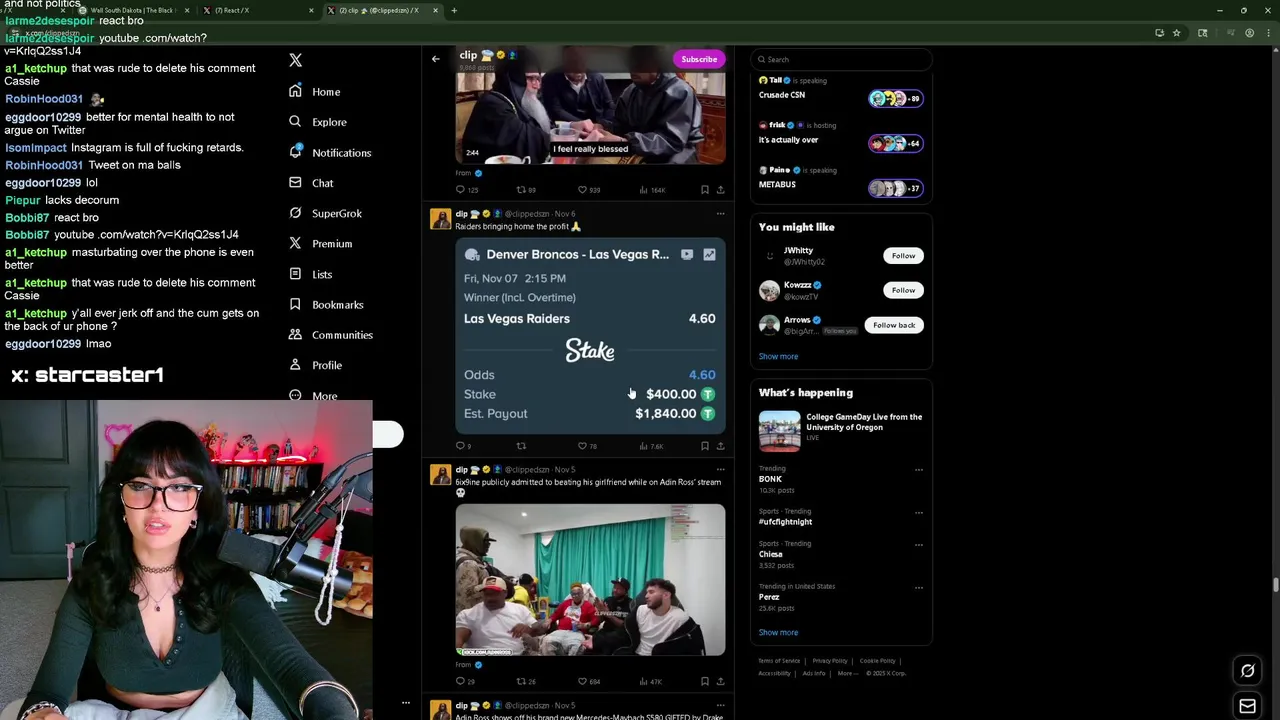This screenshot has width=1280, height=720.
Task: Reply to the 6ix9ine post with 29 comments
Action: point(465,682)
